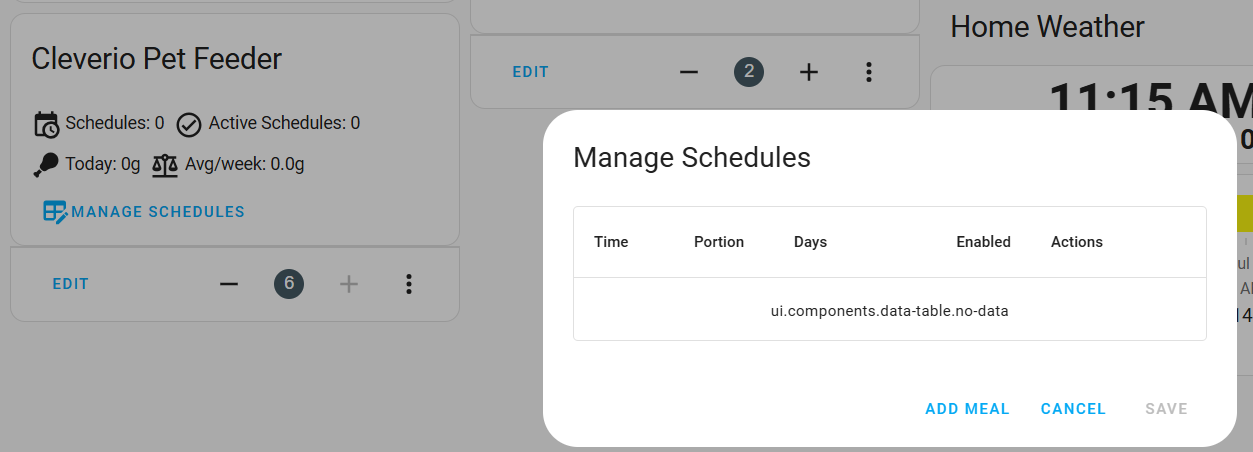Open three-dot menu beside position 2 card
Viewport: 1253px width, 452px height.
[868, 72]
